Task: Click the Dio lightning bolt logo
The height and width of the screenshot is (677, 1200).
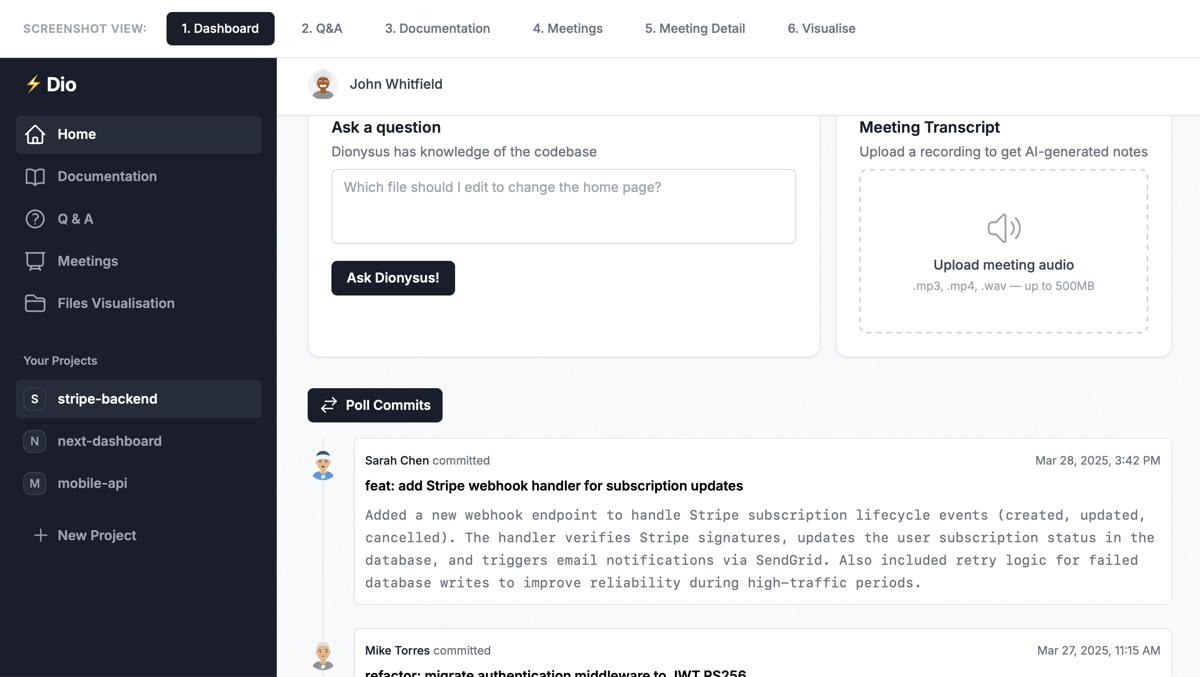Action: click(33, 84)
